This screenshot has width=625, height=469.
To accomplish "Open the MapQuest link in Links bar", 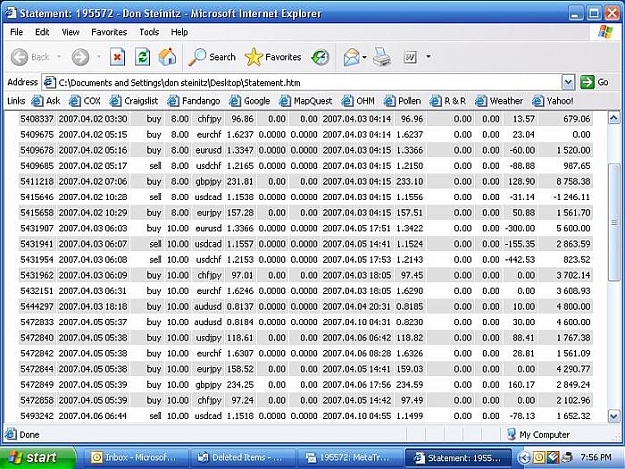I will (306, 101).
